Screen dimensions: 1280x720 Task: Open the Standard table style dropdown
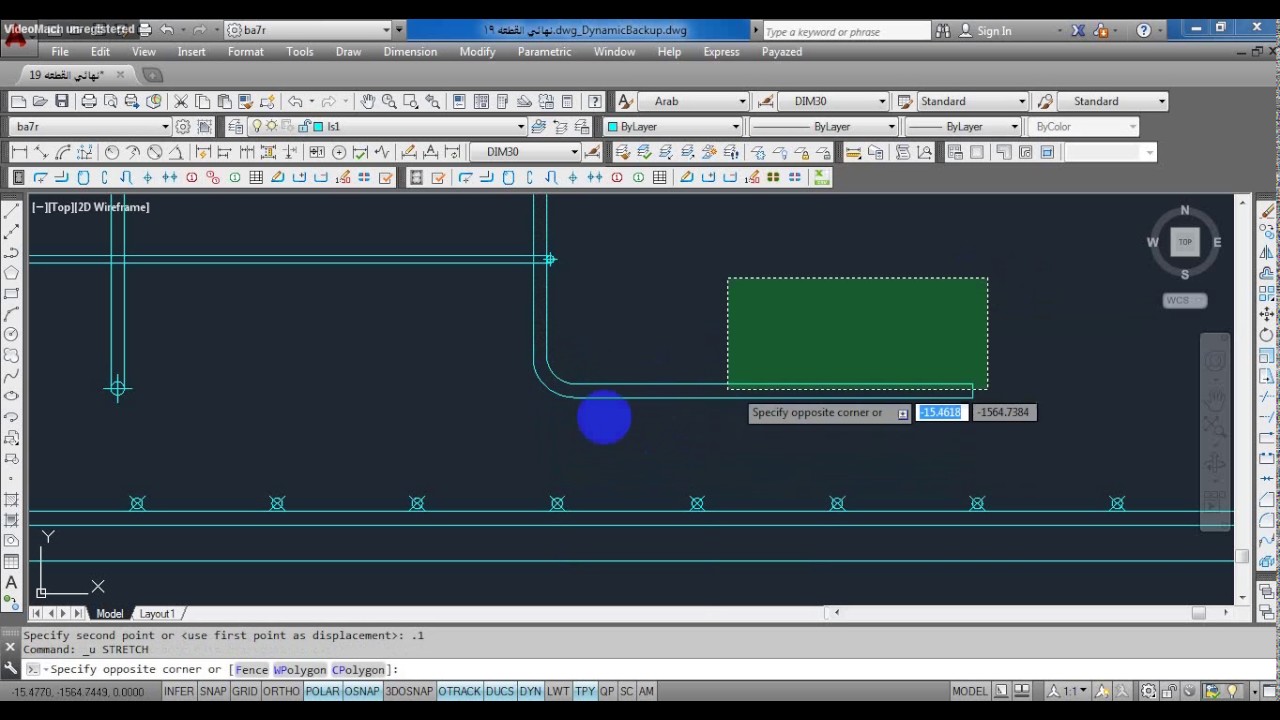[973, 101]
